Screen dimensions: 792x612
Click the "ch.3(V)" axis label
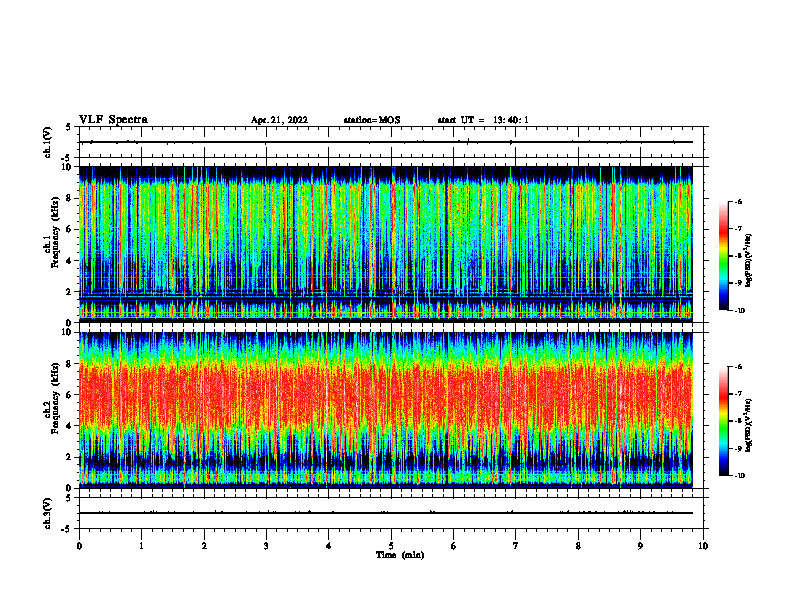[x=47, y=514]
